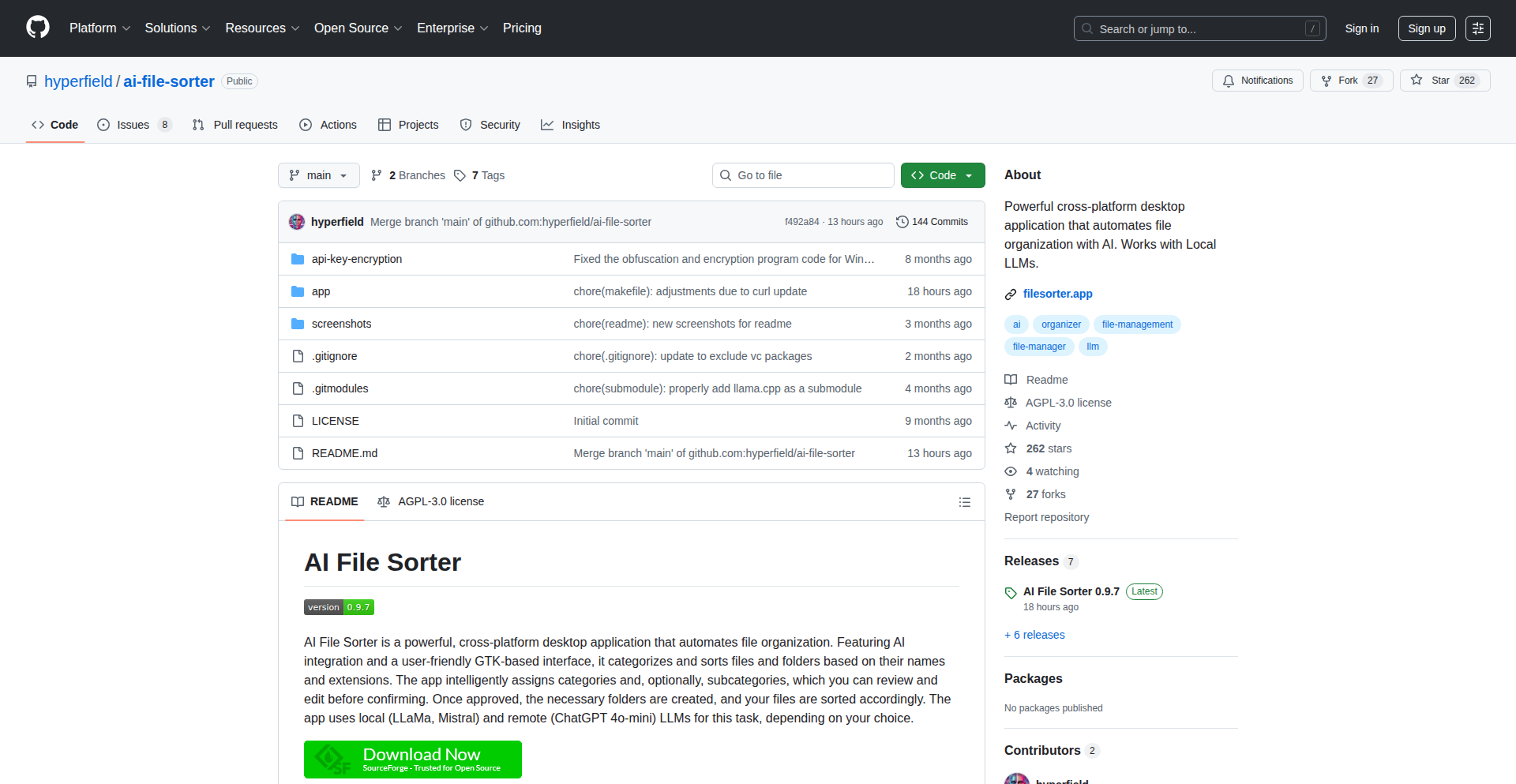
Task: Click the pulse icon next to Activity
Action: click(1011, 426)
